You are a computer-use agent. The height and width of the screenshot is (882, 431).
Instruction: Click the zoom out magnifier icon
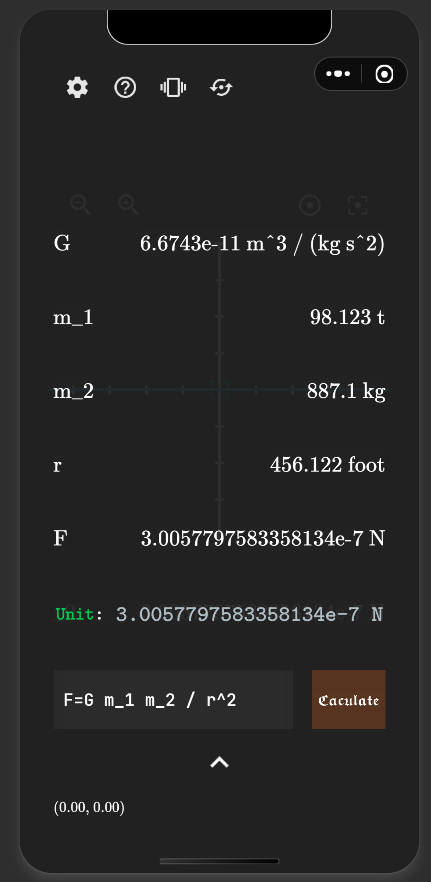coord(80,205)
